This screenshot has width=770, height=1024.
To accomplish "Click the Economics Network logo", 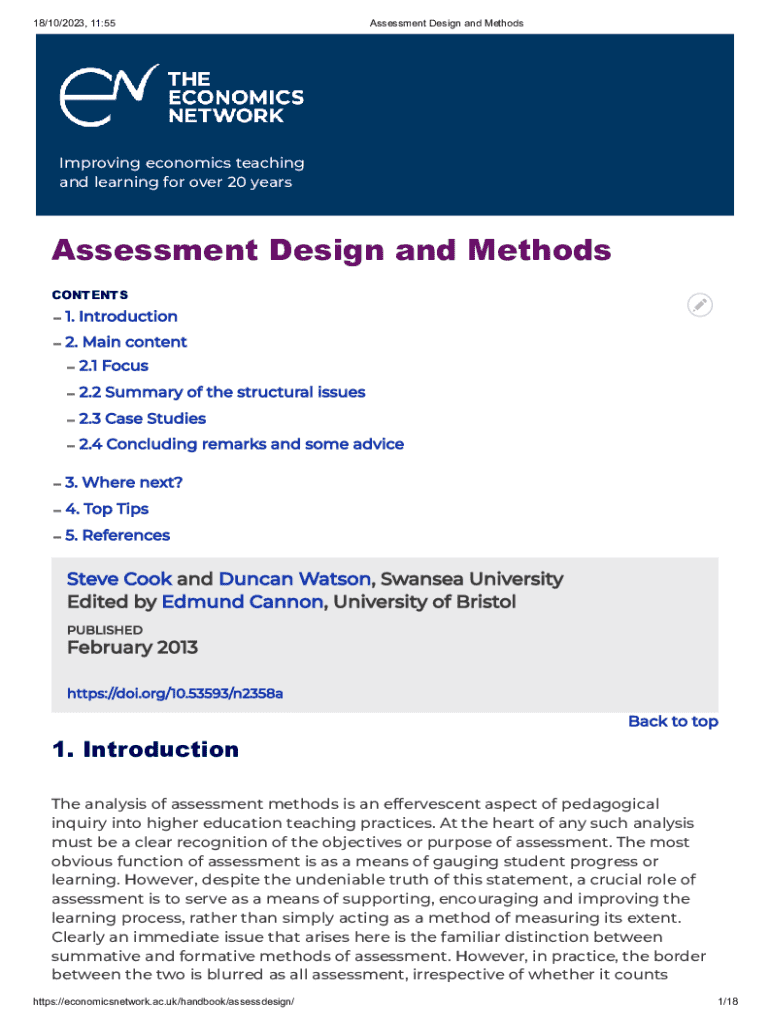I will click(108, 95).
